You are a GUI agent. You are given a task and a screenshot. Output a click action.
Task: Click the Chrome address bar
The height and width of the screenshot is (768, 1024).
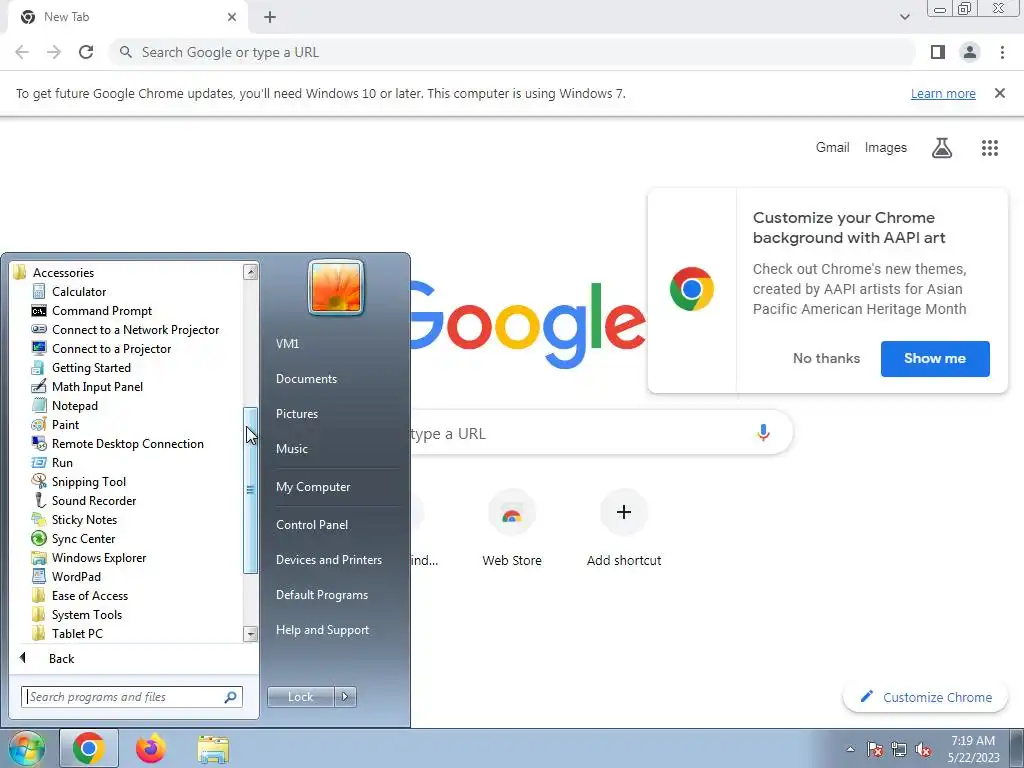coord(513,52)
